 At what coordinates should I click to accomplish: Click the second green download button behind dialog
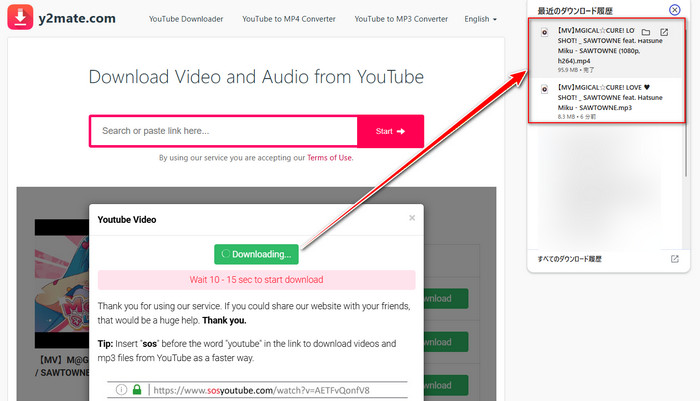click(446, 342)
